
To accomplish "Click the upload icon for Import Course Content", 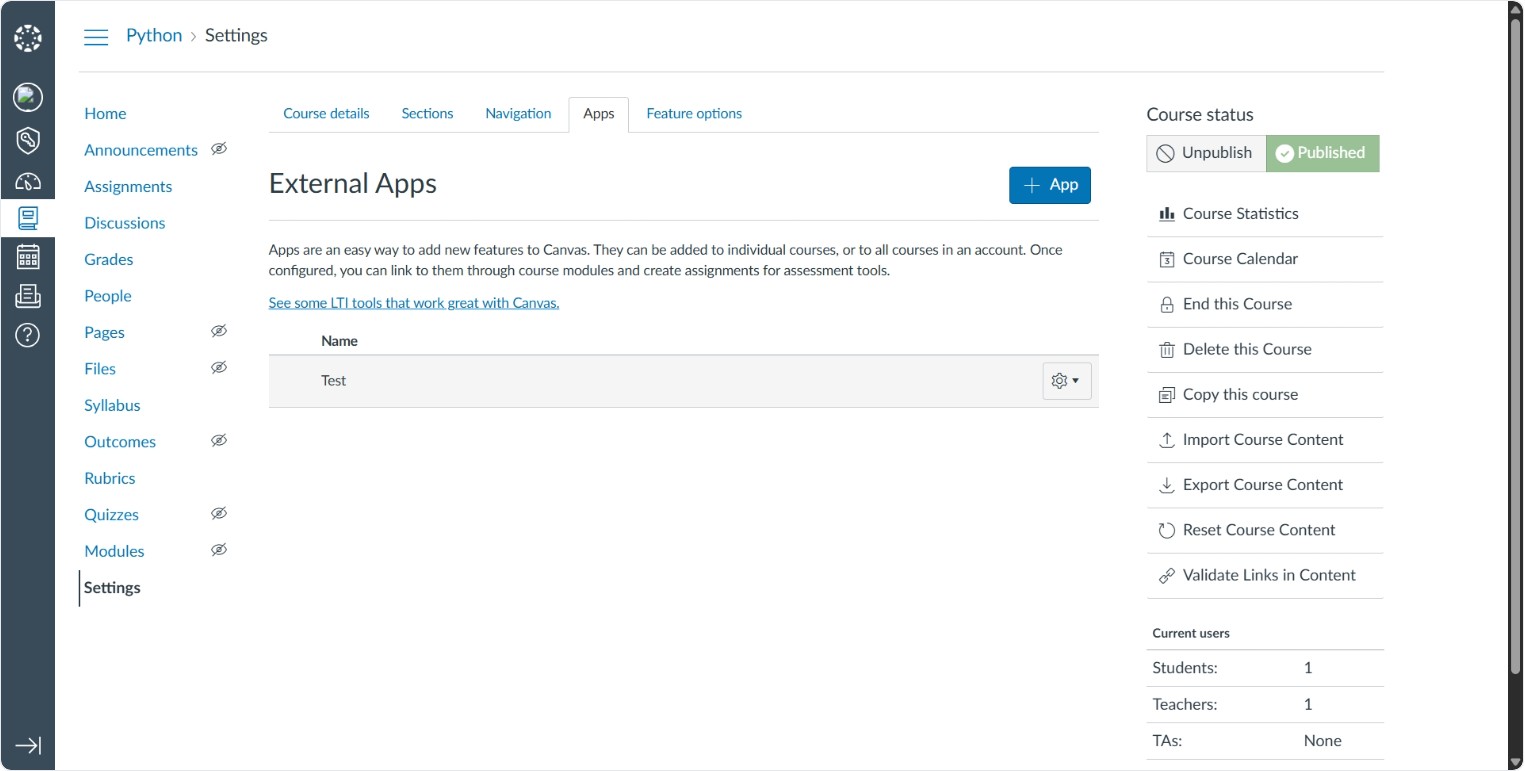I will click(x=1166, y=440).
